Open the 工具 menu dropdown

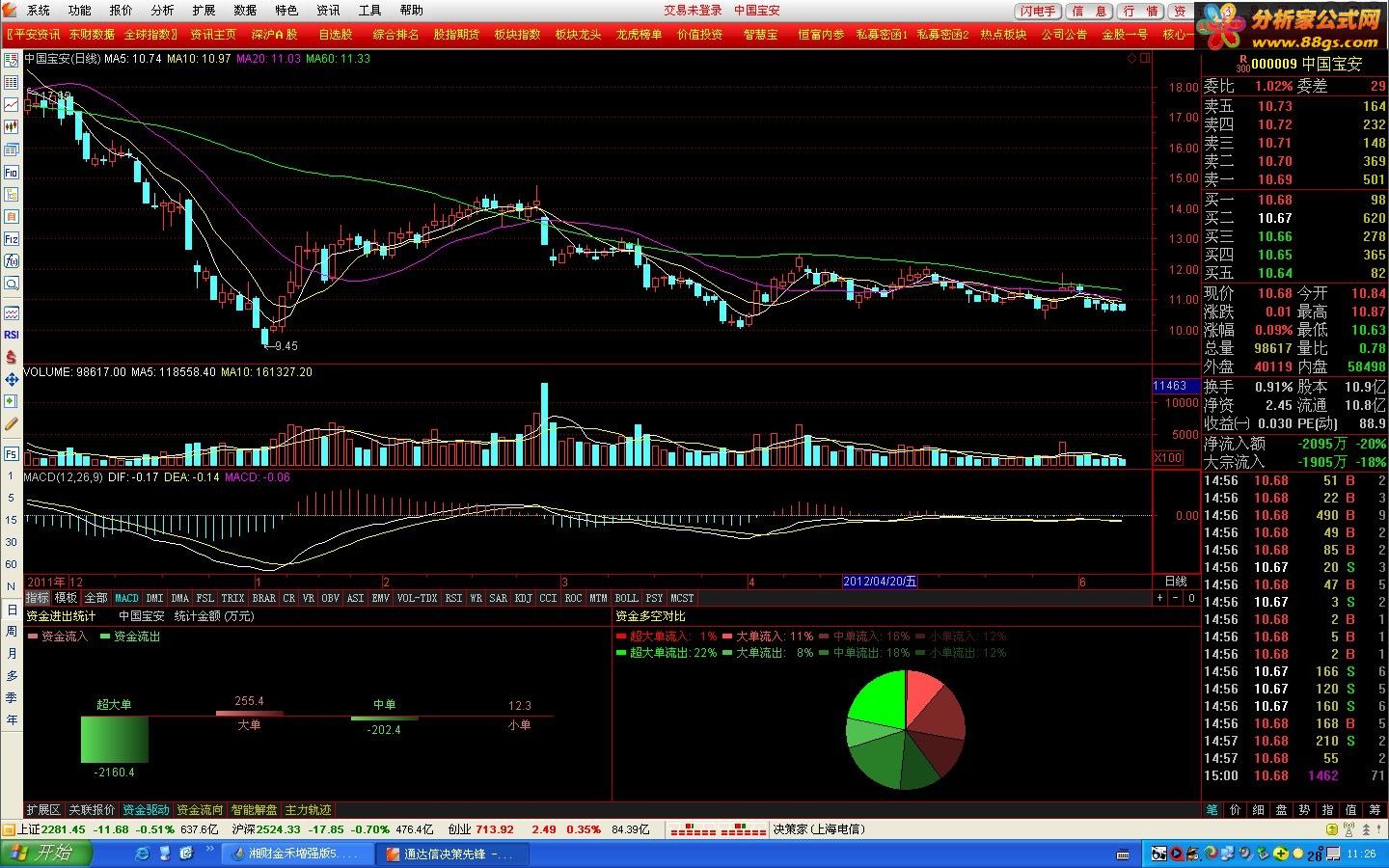[370, 11]
